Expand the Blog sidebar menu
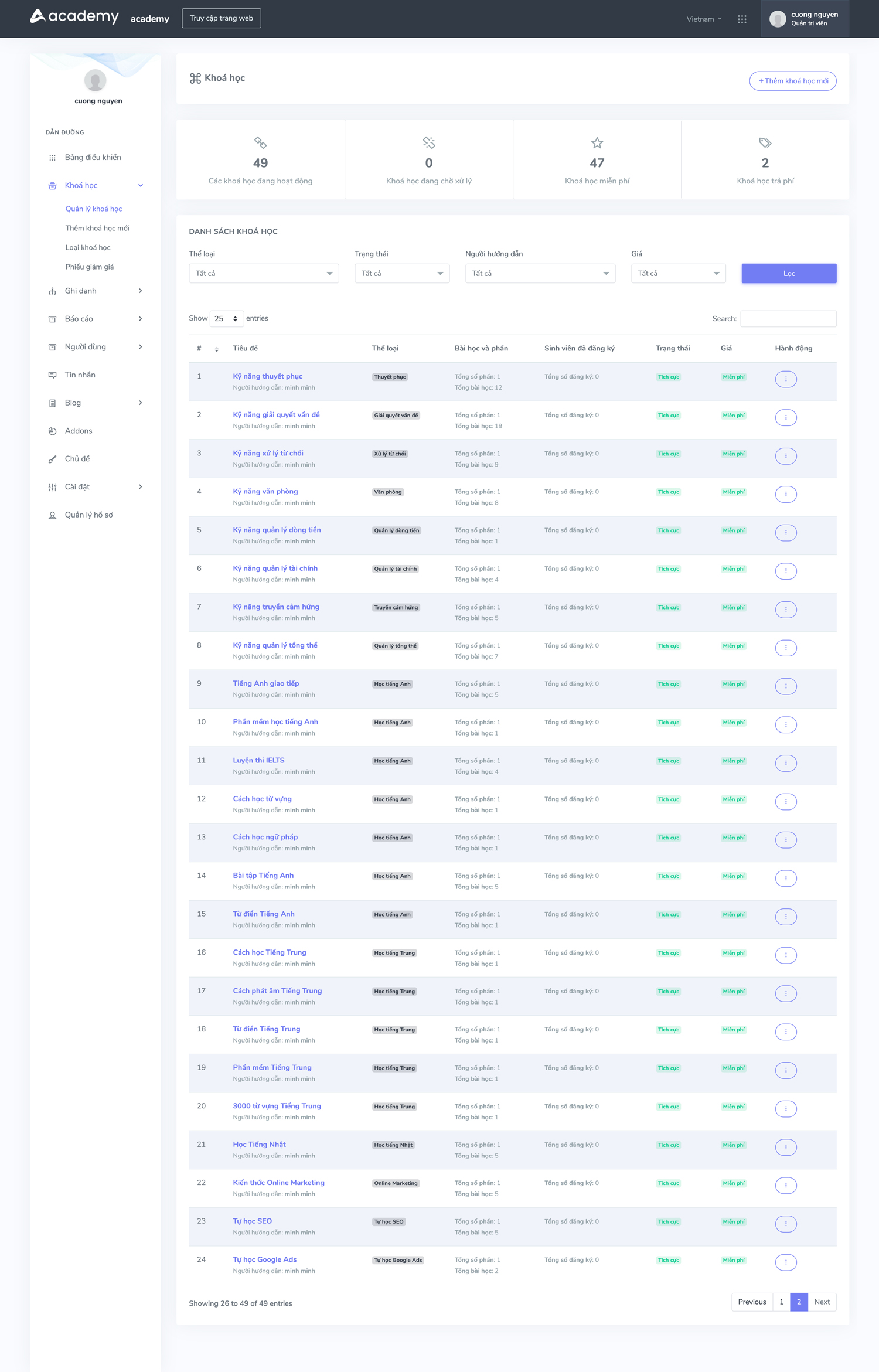Viewport: 879px width, 1372px height. [96, 403]
